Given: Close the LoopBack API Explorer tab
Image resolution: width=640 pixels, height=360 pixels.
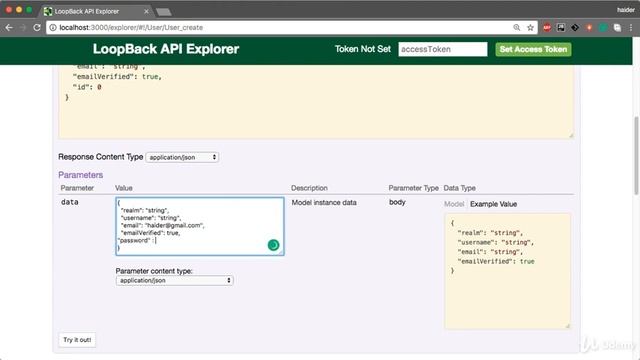Looking at the screenshot, I should [146, 11].
